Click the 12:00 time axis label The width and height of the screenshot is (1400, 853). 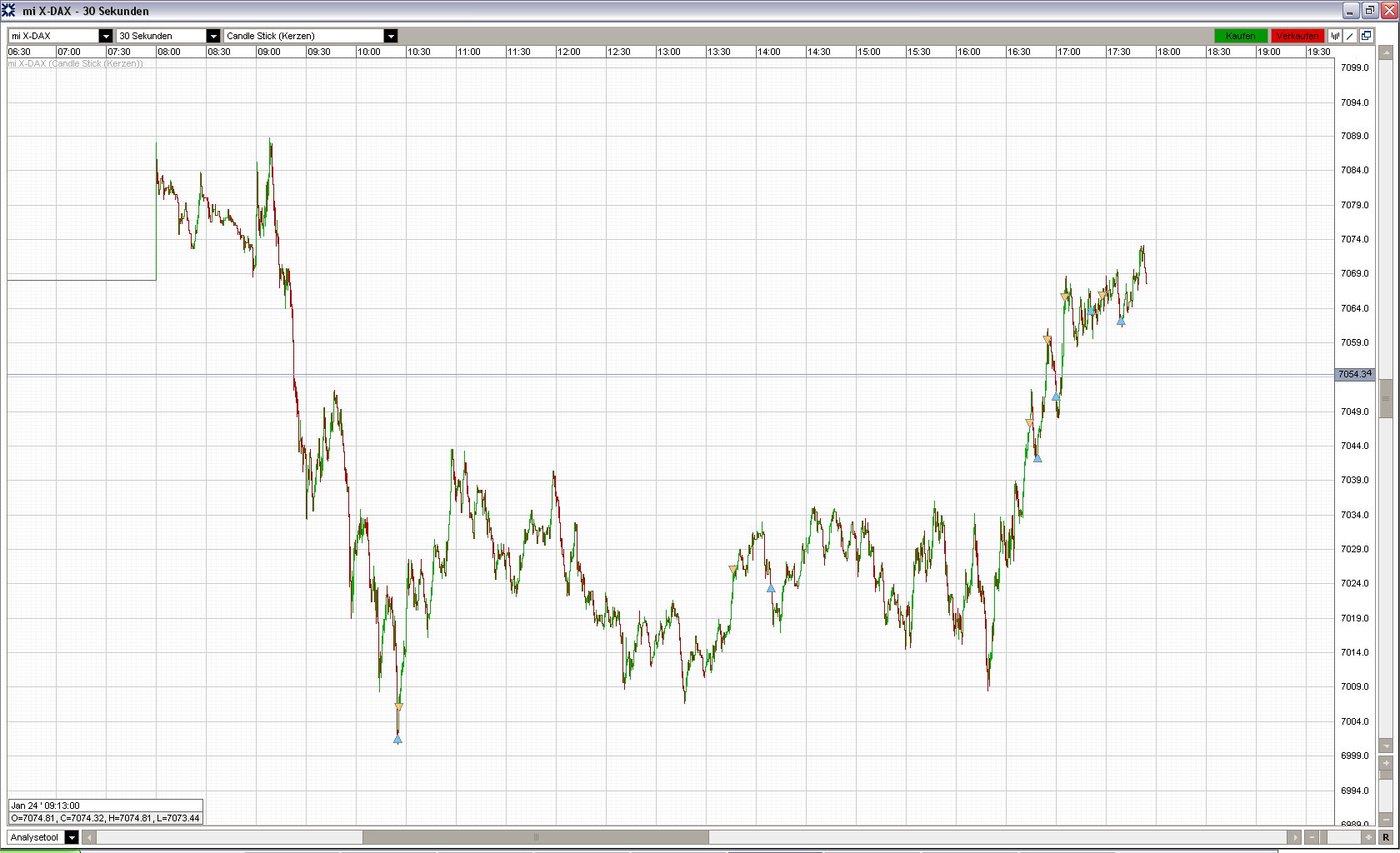569,52
